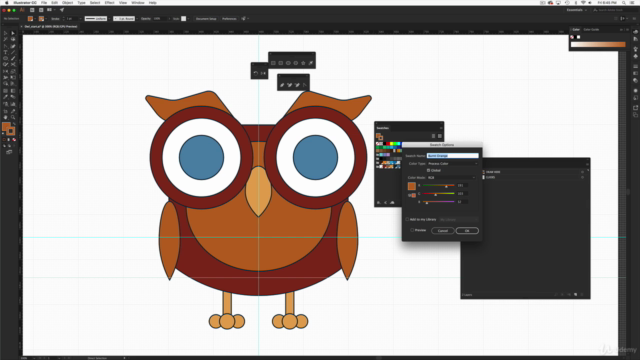The width and height of the screenshot is (640, 360).
Task: Click the Delete Anchor Point tool
Action: coord(297,85)
